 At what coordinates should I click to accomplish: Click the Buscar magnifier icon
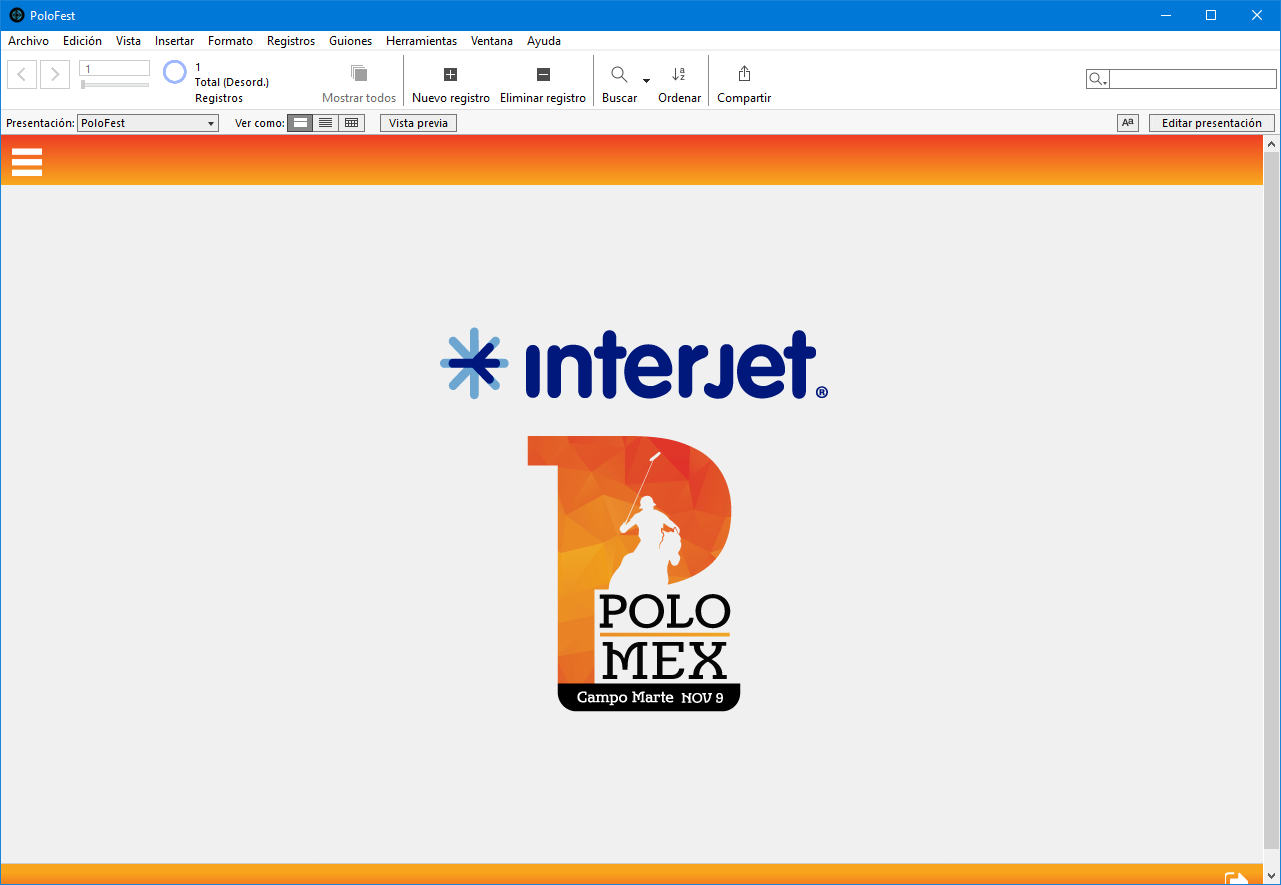point(619,74)
